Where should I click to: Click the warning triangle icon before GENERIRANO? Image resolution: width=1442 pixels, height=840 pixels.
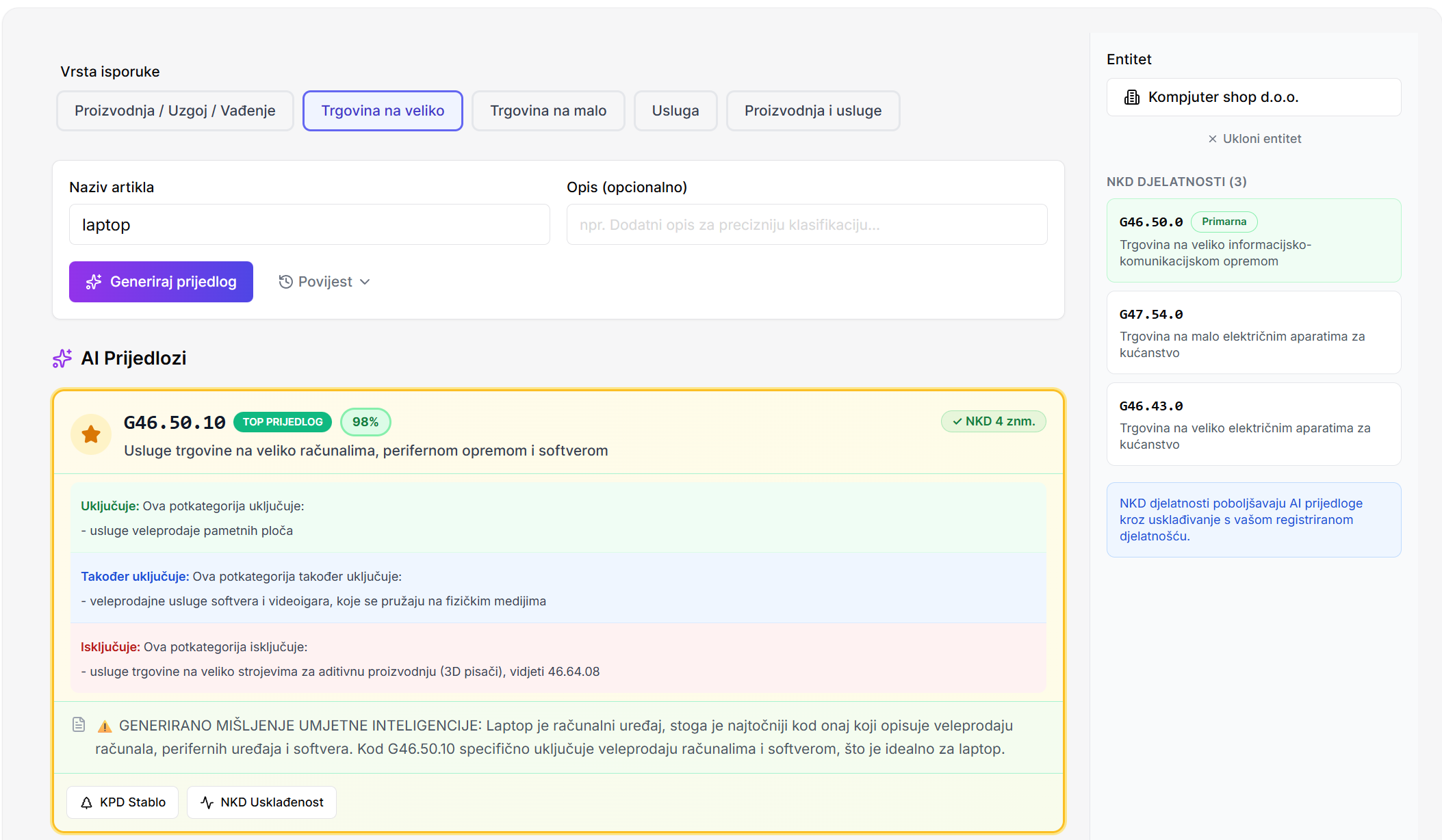click(105, 726)
